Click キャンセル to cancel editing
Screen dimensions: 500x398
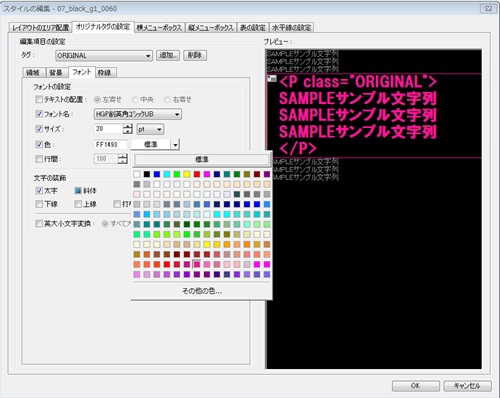pyautogui.click(x=467, y=386)
